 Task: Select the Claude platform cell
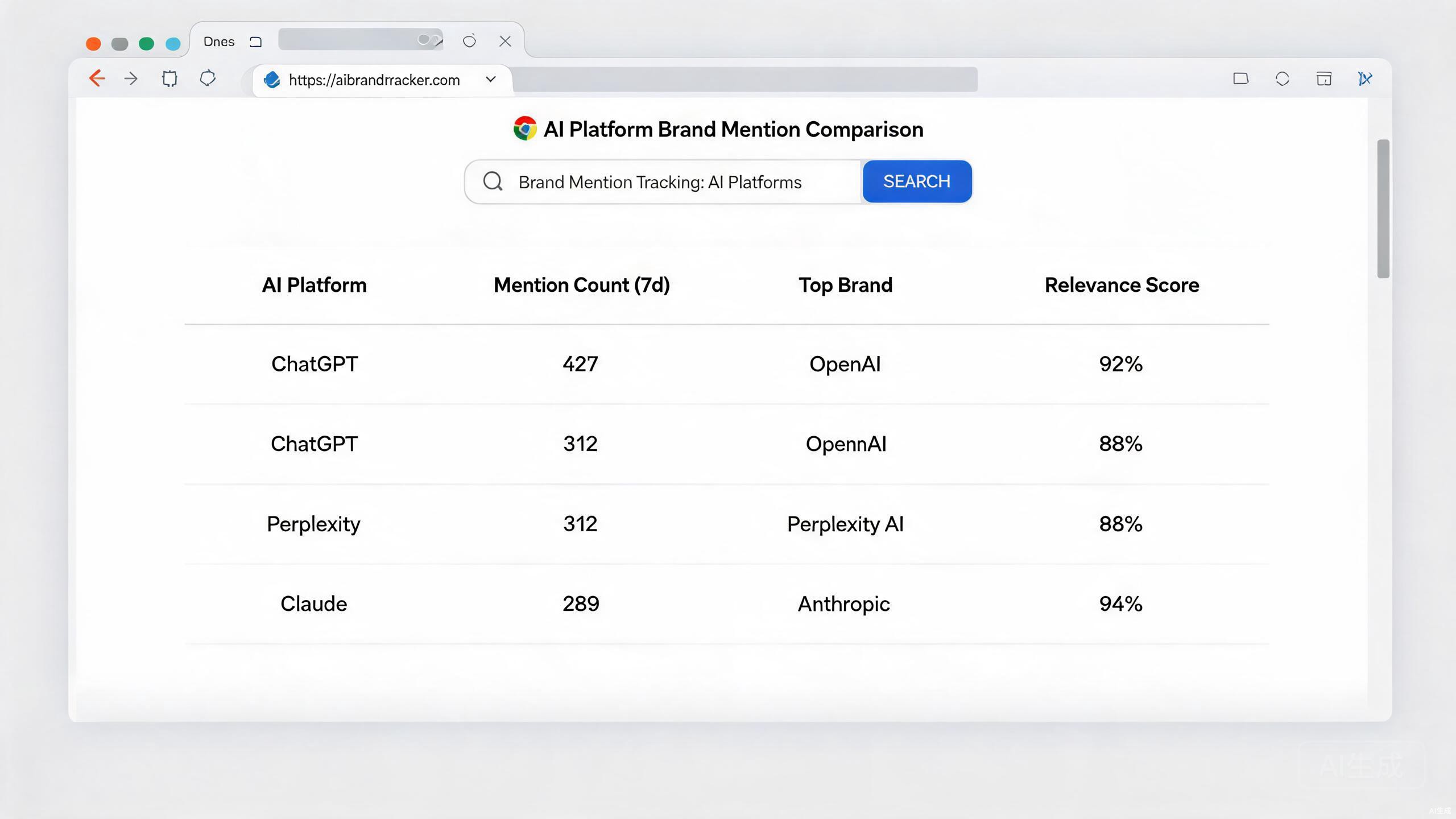click(x=313, y=603)
